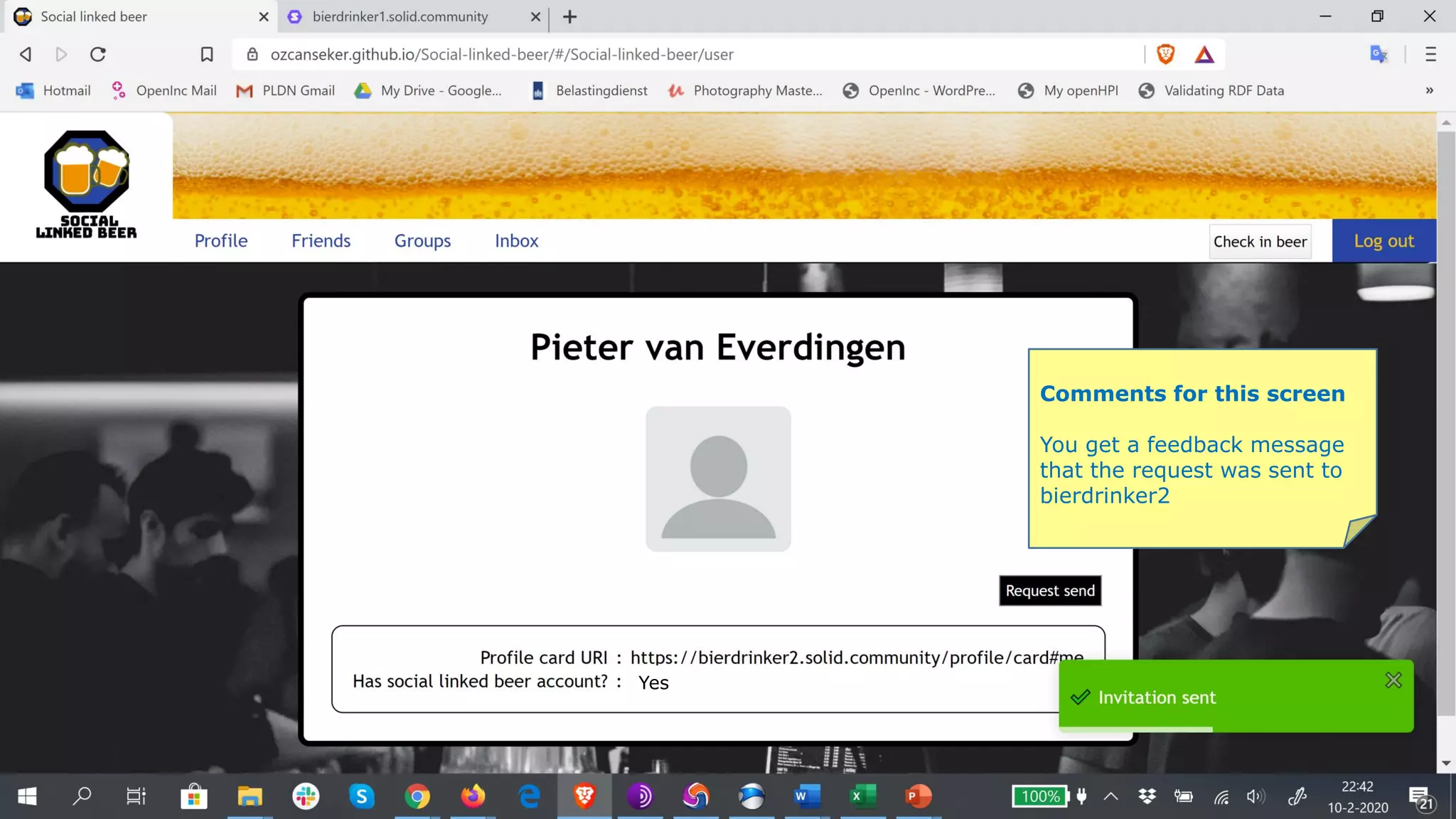The width and height of the screenshot is (1456, 819).
Task: Open the Photography Maste... bookmark
Action: point(745,90)
